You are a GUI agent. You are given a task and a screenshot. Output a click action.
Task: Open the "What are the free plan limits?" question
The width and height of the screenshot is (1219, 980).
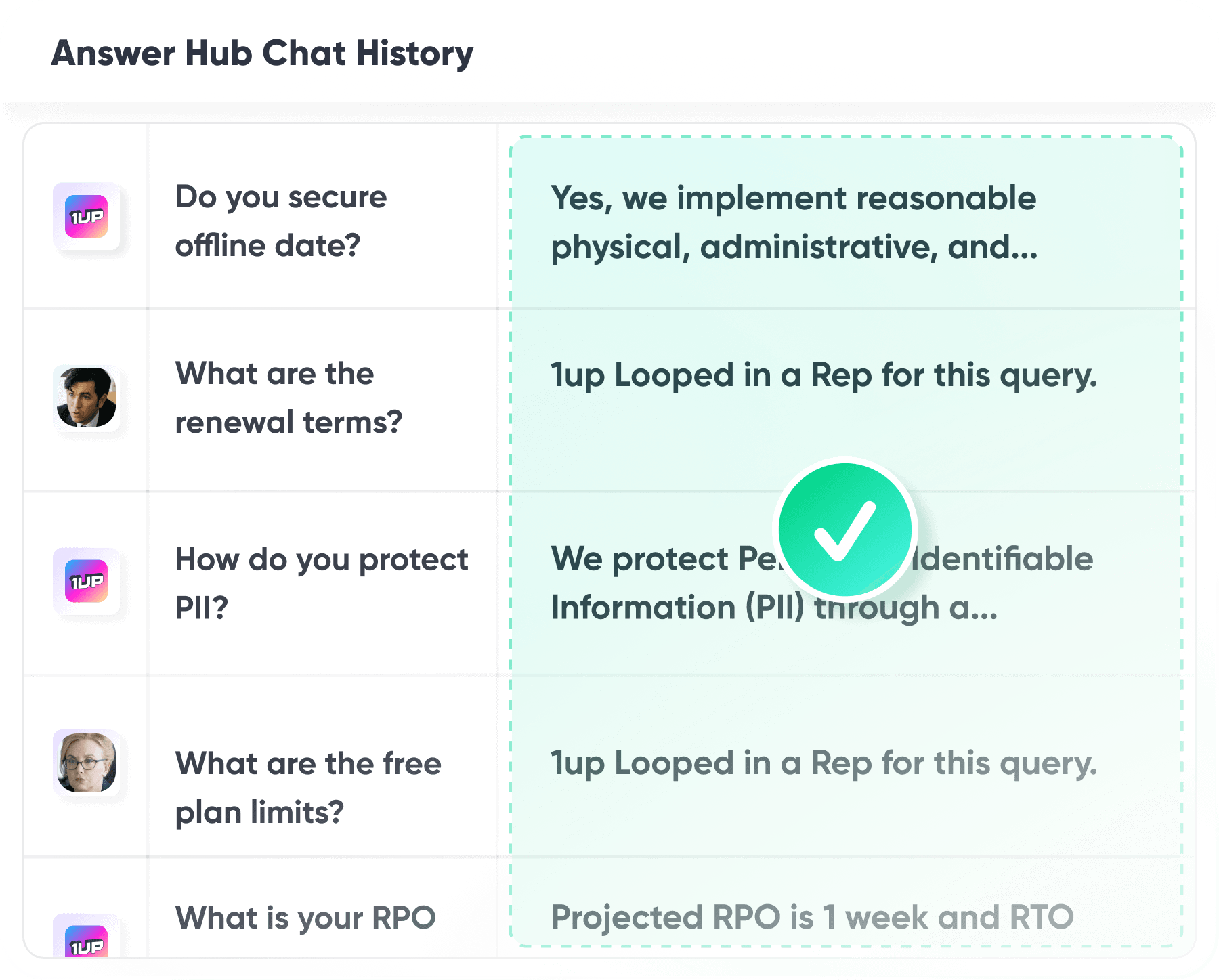(307, 787)
